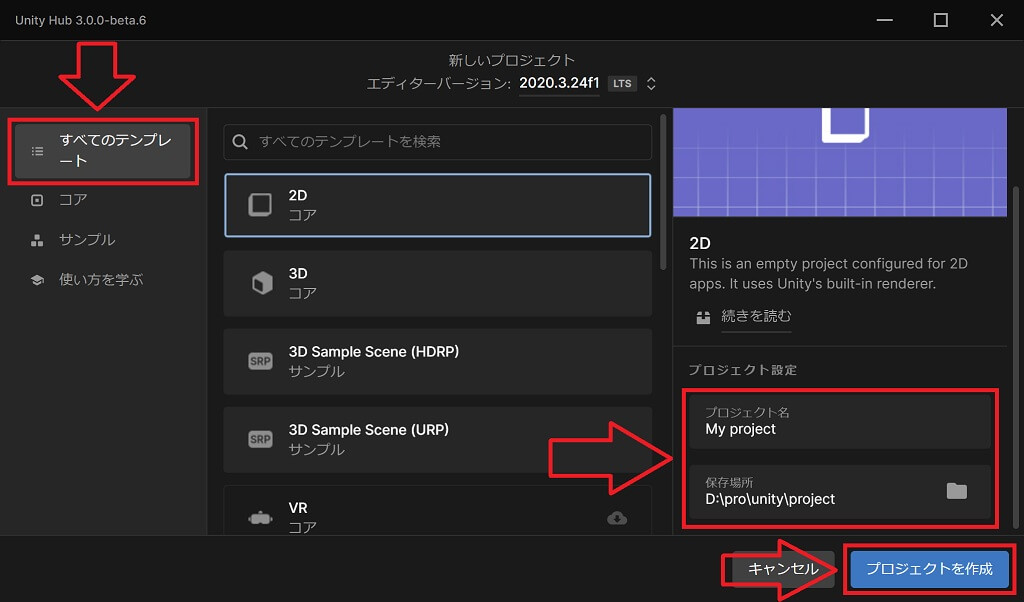The image size is (1024, 602).
Task: Open the 使い方を学ぶ category
Action: [x=103, y=279]
